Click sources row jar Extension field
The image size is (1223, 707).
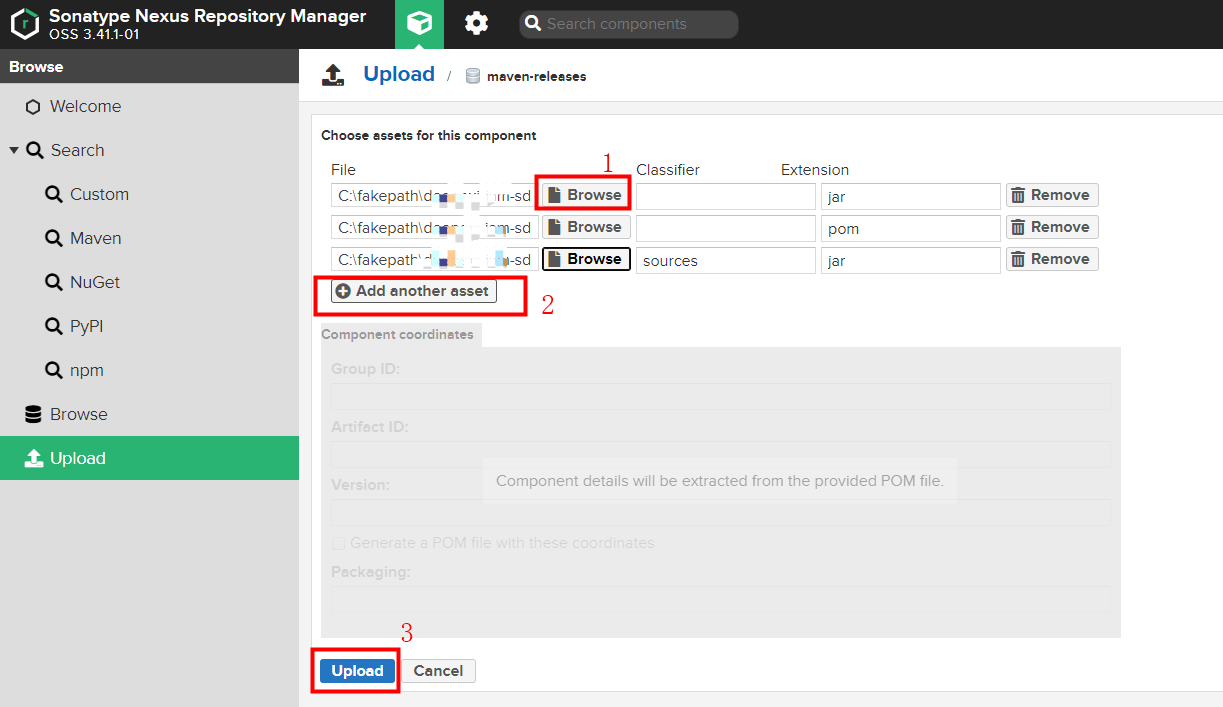click(x=911, y=260)
